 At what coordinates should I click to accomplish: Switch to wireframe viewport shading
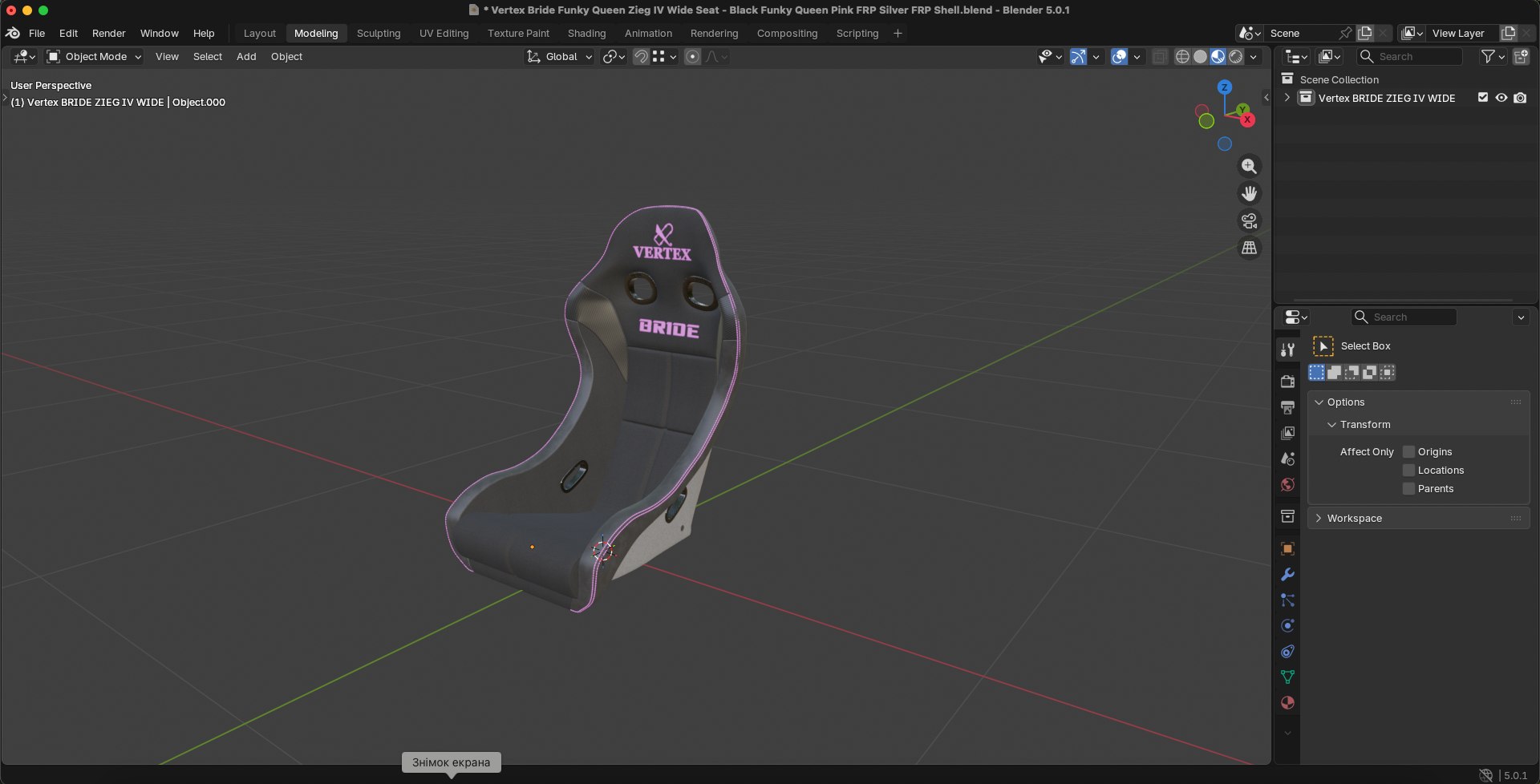point(1182,56)
